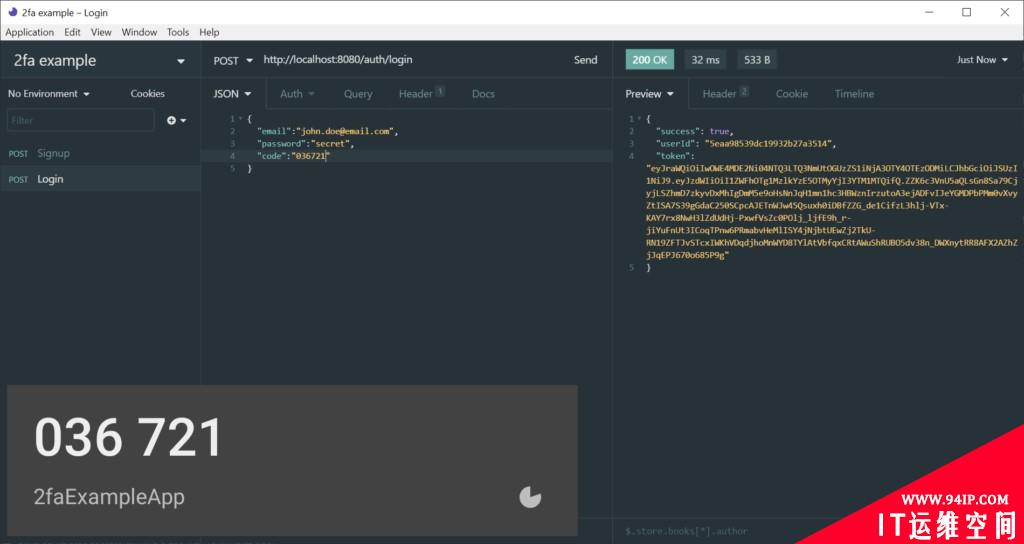This screenshot has height=544, width=1024.
Task: Switch to the response Cookie tab
Action: 792,94
